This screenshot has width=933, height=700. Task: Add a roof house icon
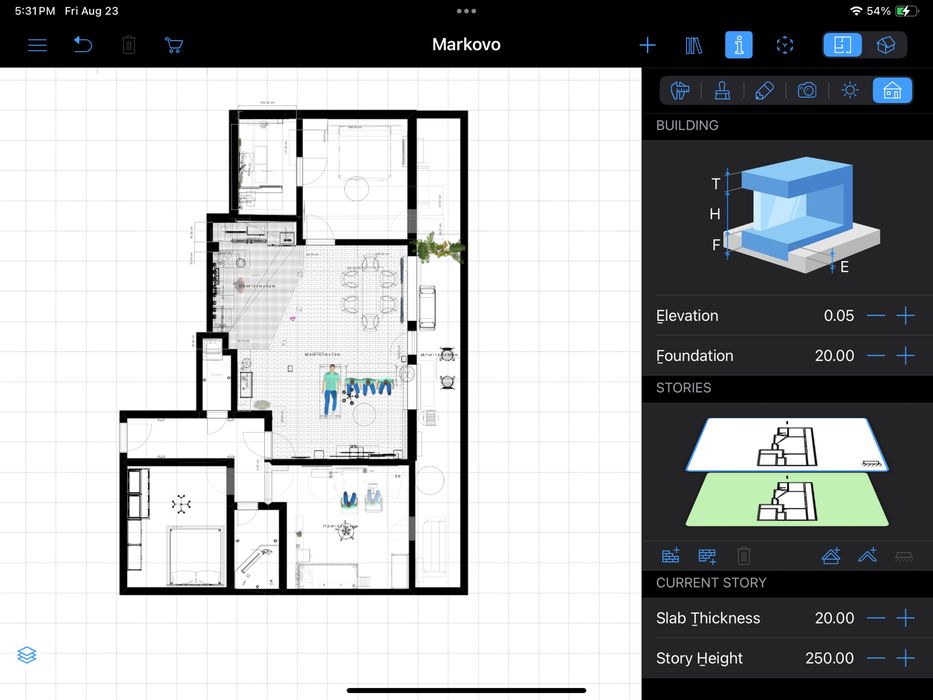[x=831, y=556]
